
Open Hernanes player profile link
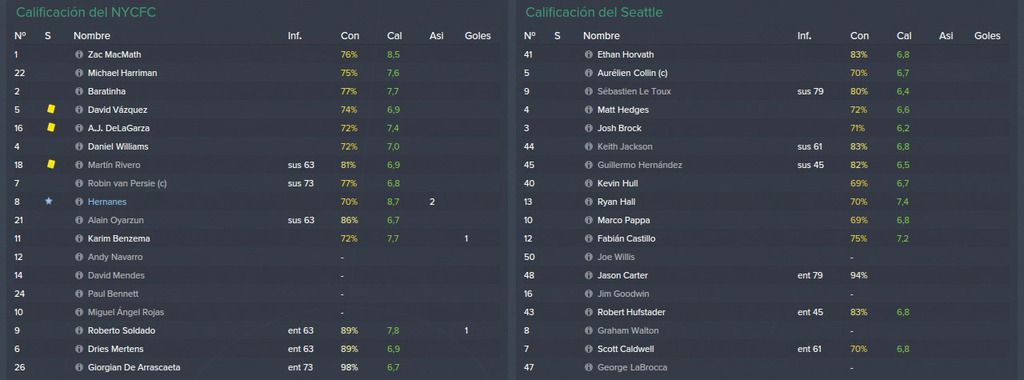pos(107,202)
